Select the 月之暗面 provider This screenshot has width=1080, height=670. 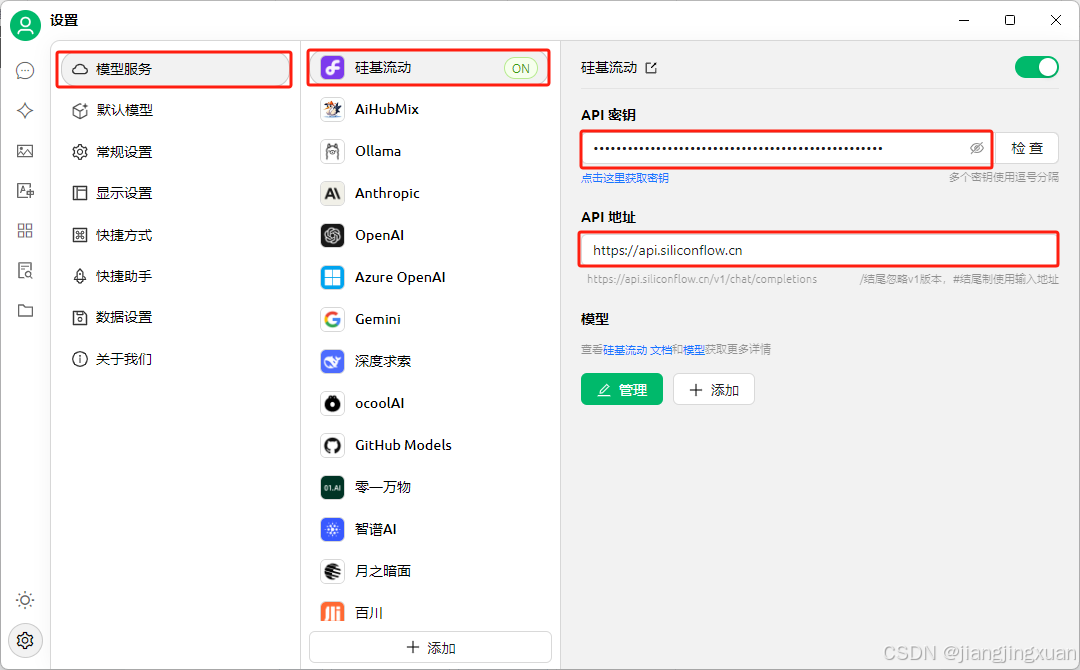pos(430,572)
